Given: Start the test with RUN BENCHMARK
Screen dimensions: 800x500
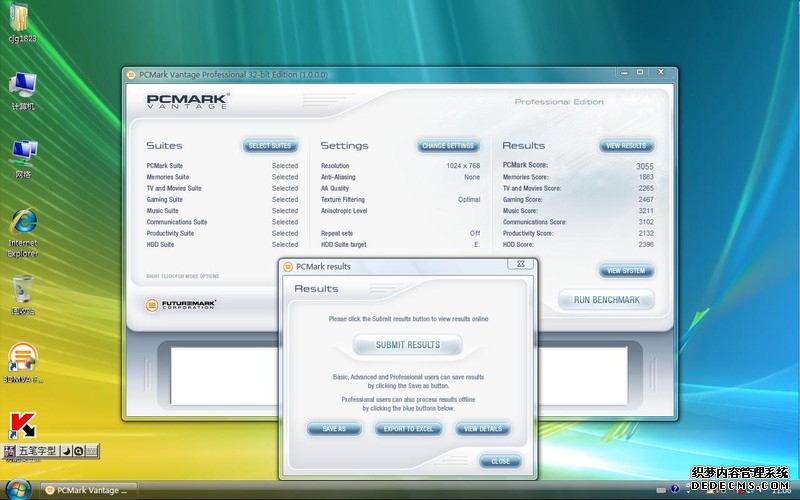Looking at the screenshot, I should (606, 300).
